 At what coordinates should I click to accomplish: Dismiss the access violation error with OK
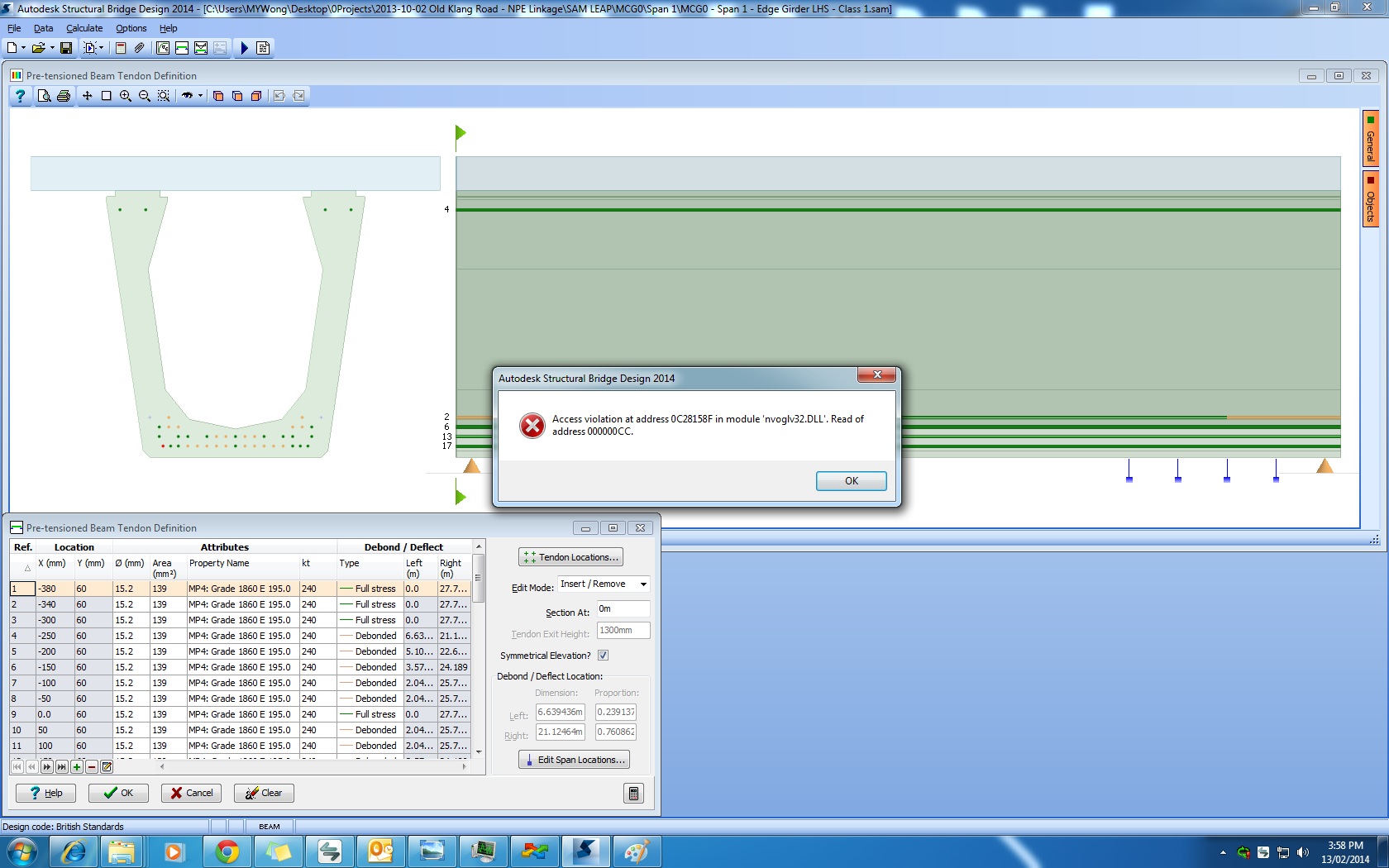coord(851,480)
